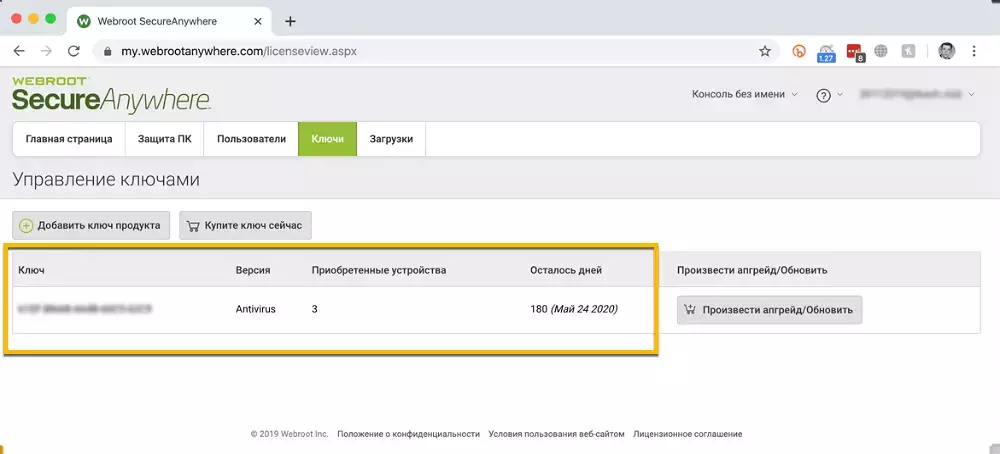Click the blurred license key value
This screenshot has height=454, width=1000.
[85, 309]
